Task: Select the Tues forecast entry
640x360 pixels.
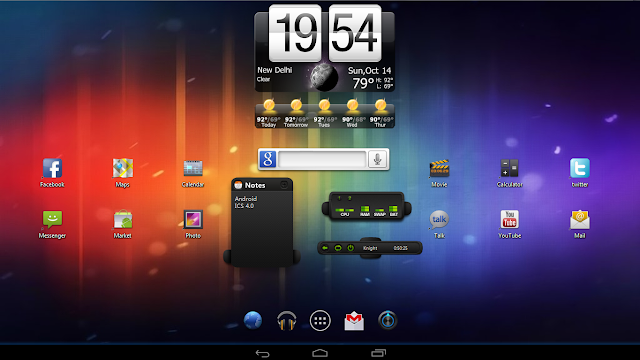Action: click(324, 114)
